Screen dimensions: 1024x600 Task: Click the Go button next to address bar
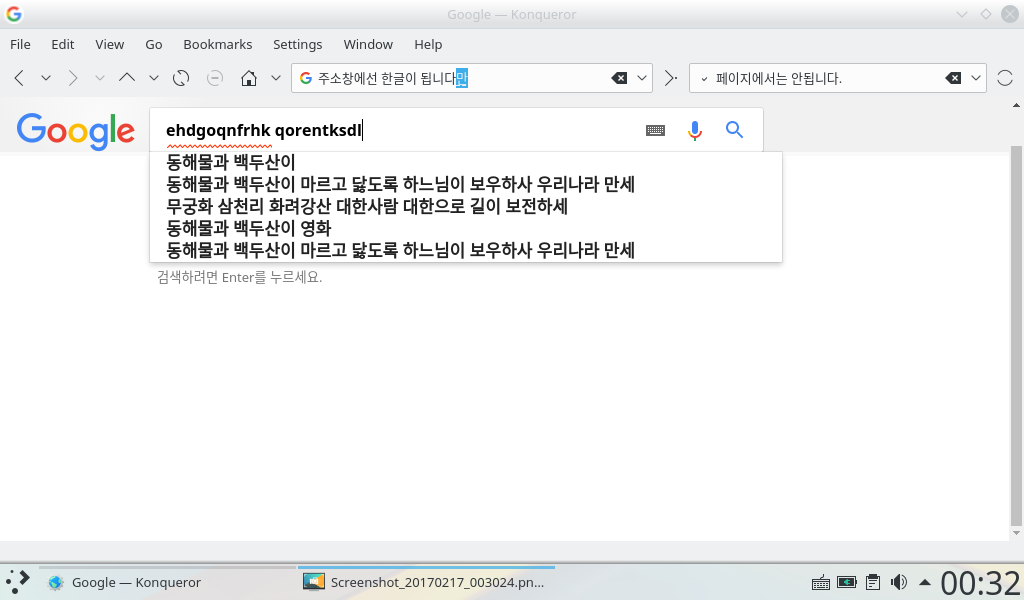tap(670, 78)
